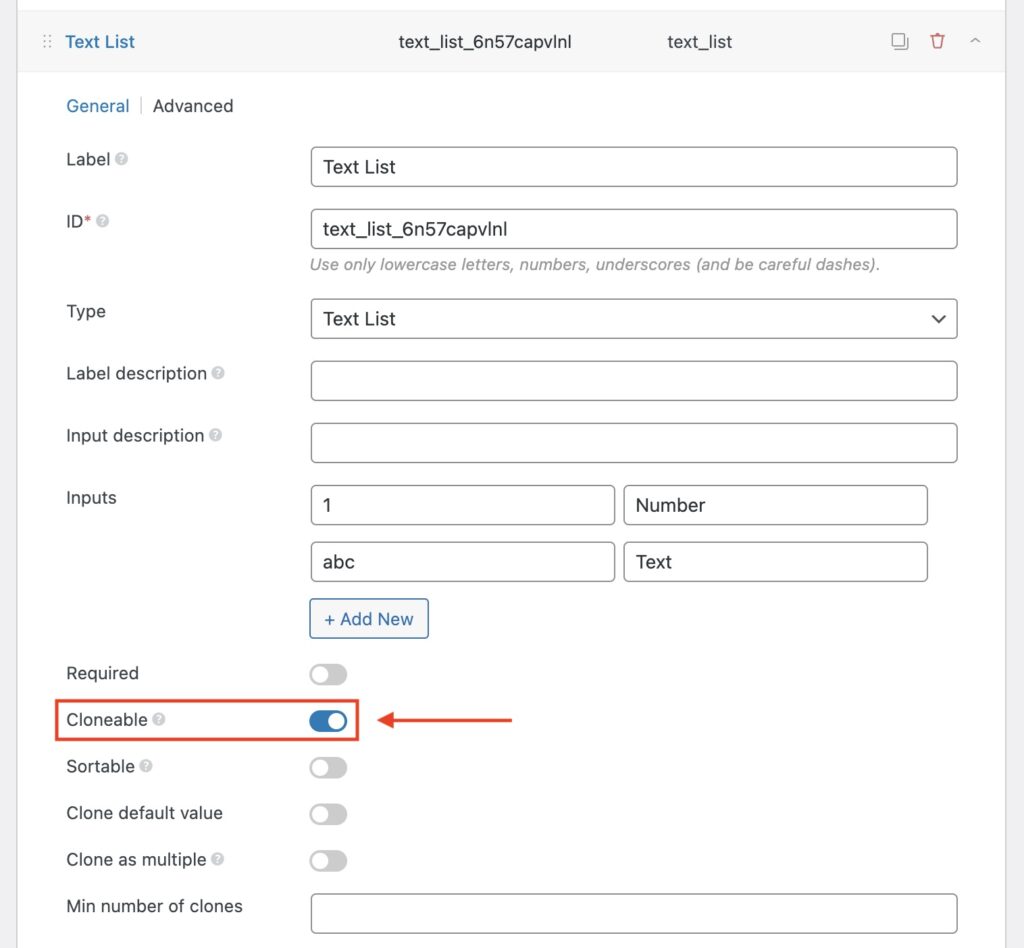The height and width of the screenshot is (948, 1024).
Task: Toggle Clone as multiple on
Action: (328, 860)
